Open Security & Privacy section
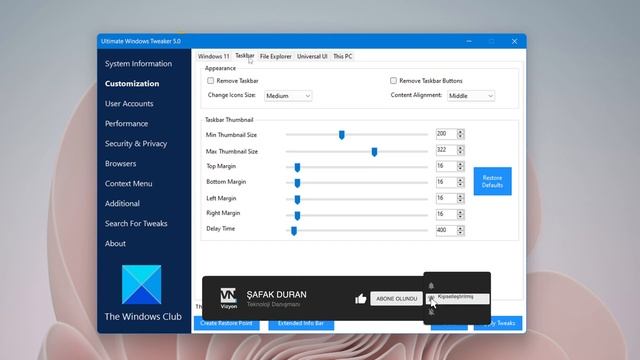 click(x=136, y=144)
